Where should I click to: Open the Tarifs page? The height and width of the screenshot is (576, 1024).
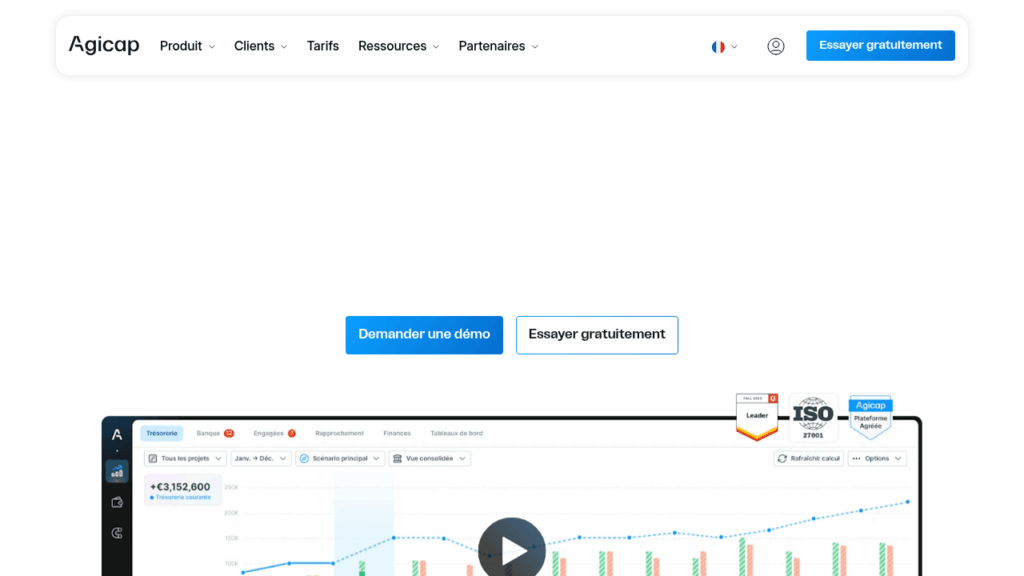(323, 46)
